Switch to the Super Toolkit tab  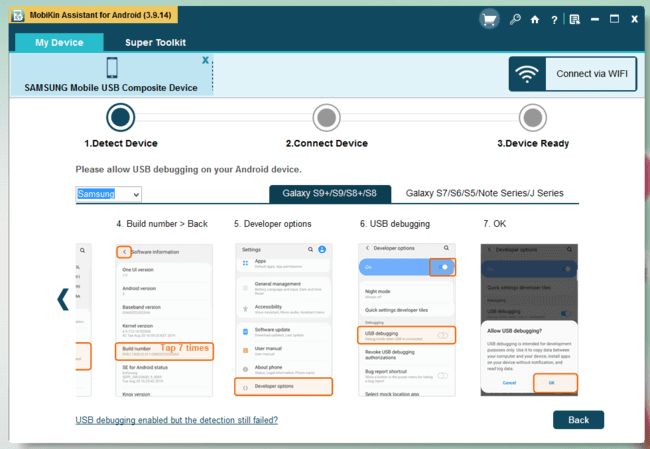pos(155,42)
